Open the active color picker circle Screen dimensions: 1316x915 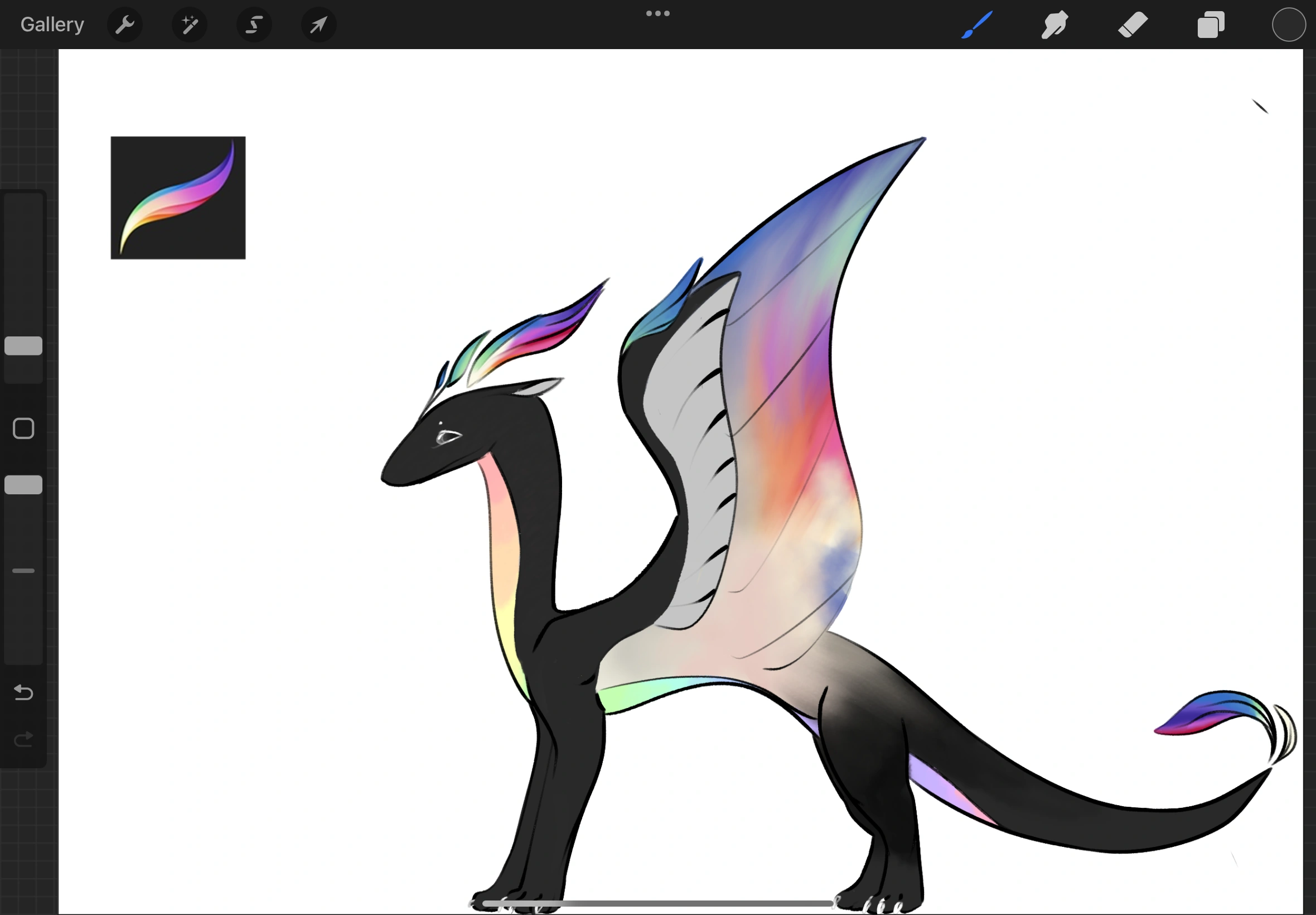[1289, 25]
